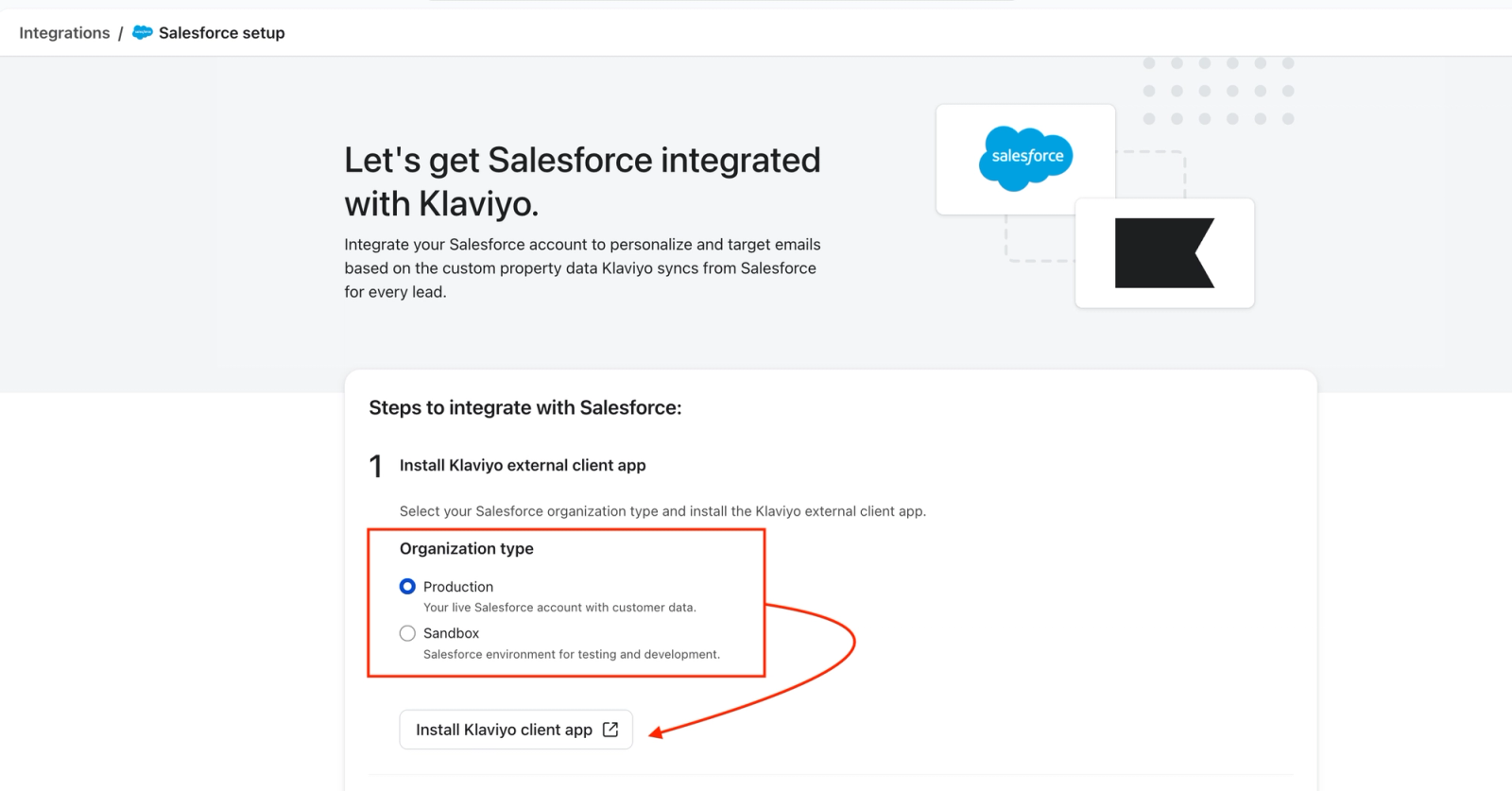
Task: Click the Salesforce cloud icon in breadcrumb
Action: pos(143,33)
